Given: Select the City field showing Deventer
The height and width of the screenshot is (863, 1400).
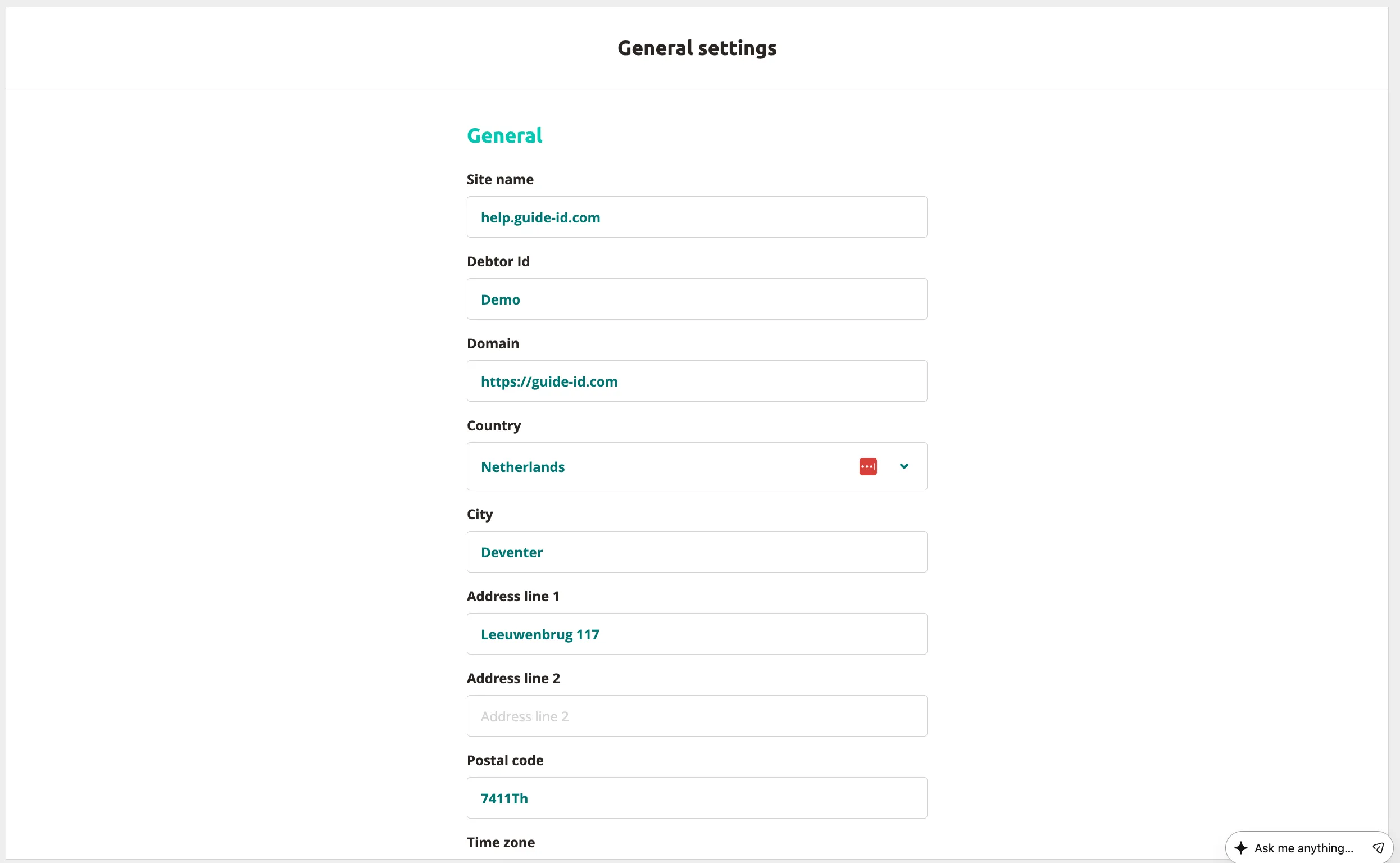Looking at the screenshot, I should click(x=697, y=552).
